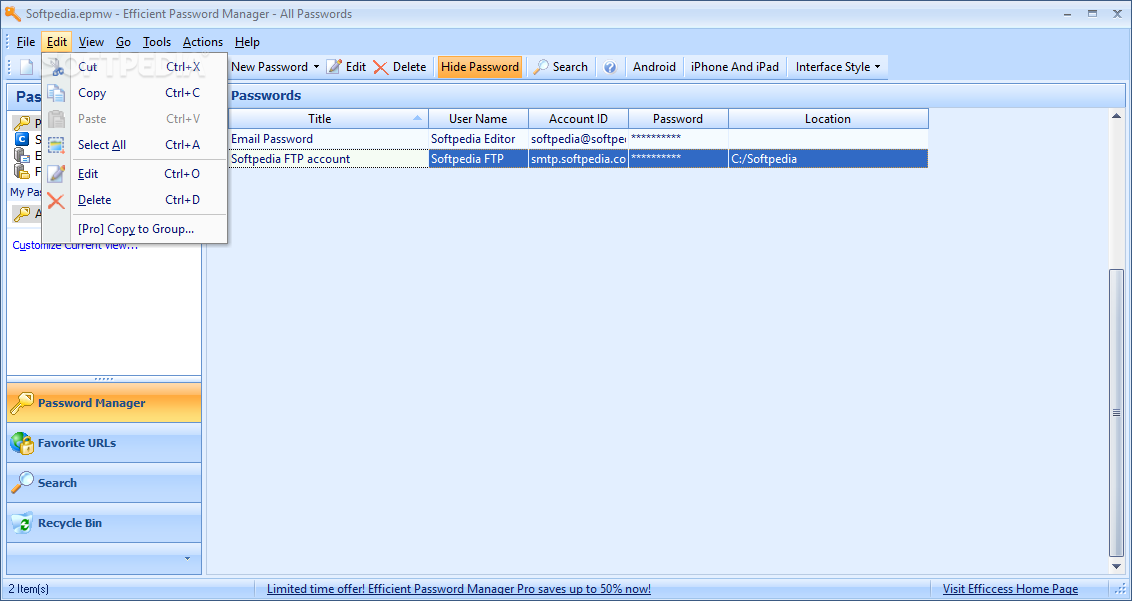Click the iPhone And iPad toolbar button
This screenshot has width=1132, height=601.
click(x=735, y=67)
